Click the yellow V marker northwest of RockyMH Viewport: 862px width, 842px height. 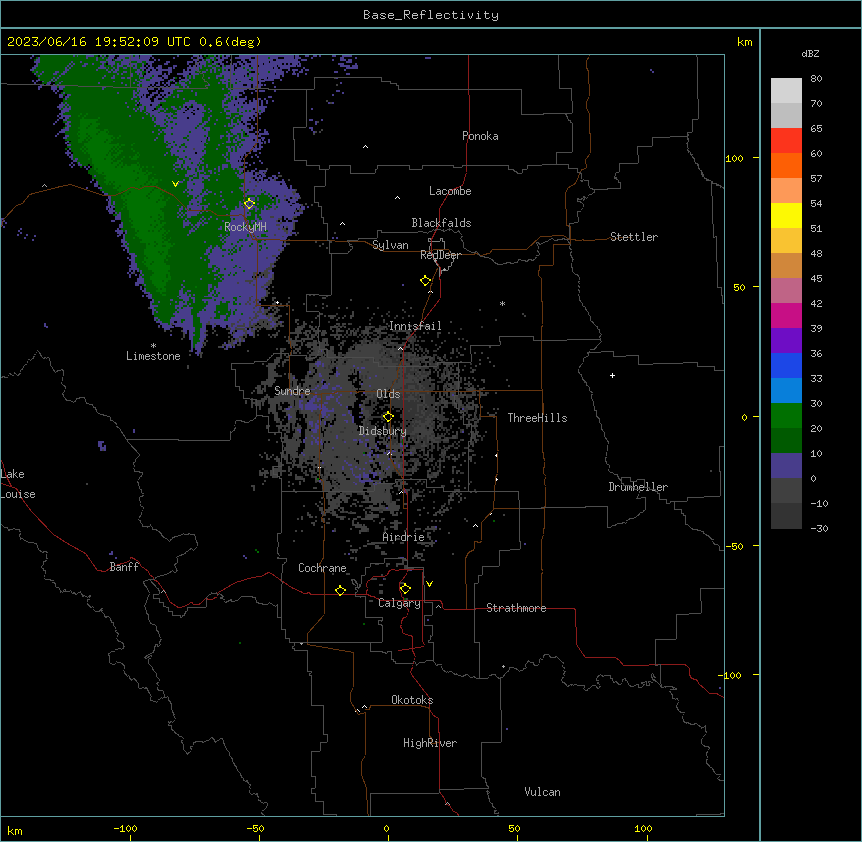click(175, 184)
